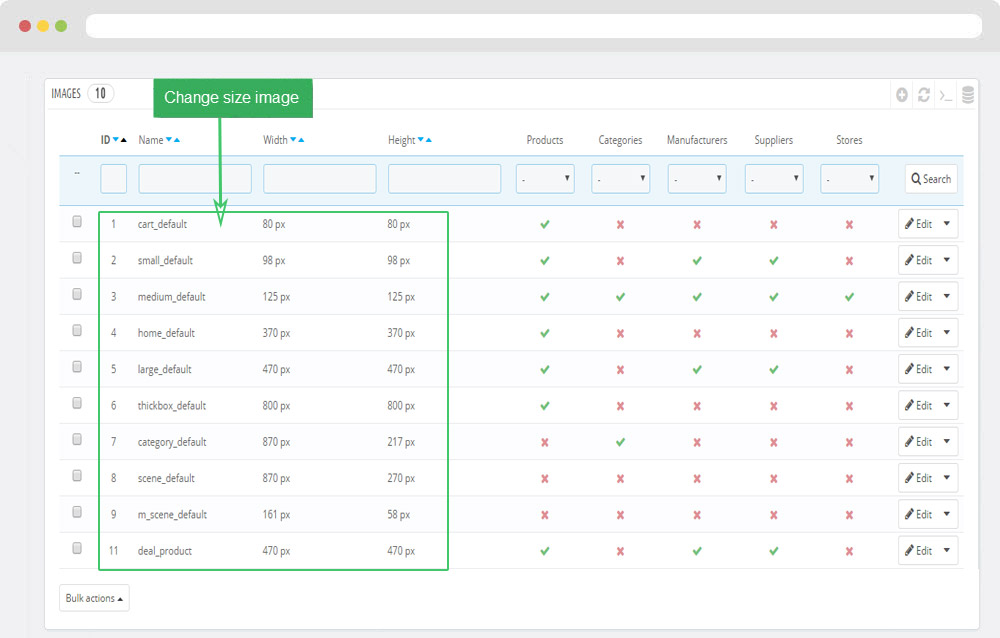
Task: Click the Name filter input field
Action: 195,179
